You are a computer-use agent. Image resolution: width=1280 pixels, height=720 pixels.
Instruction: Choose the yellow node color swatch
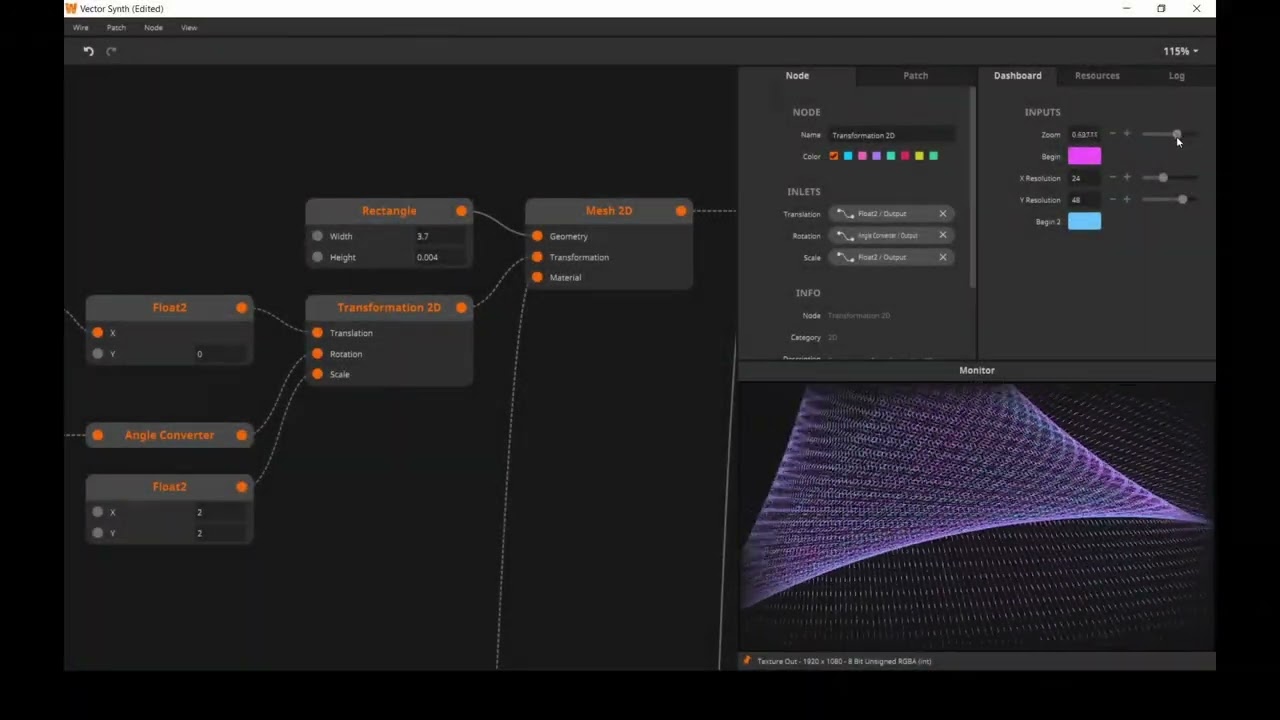(x=919, y=156)
